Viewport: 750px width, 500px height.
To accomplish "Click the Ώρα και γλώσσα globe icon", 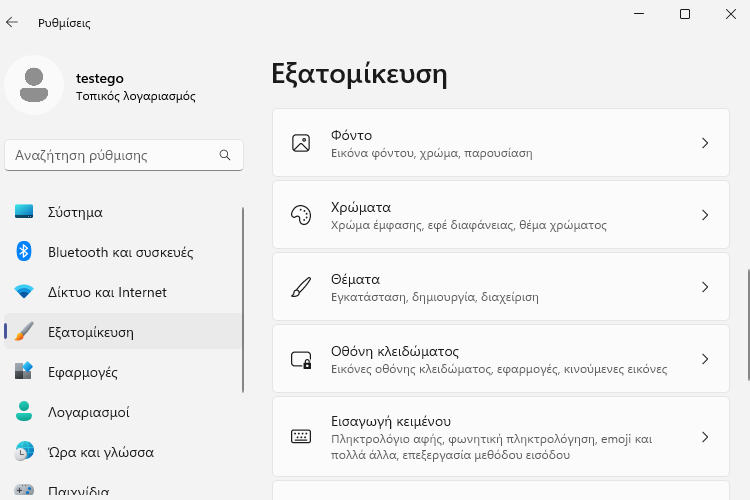I will [25, 452].
